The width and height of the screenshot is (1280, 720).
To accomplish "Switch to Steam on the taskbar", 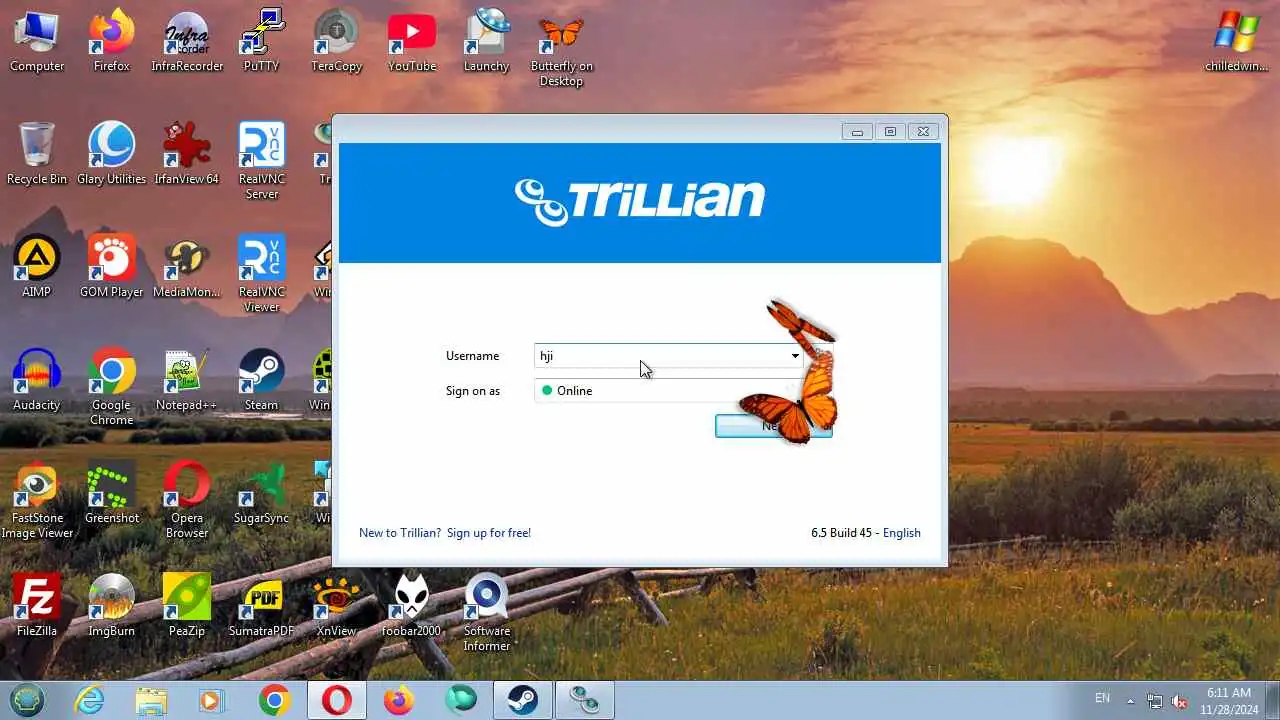I will pyautogui.click(x=522, y=701).
